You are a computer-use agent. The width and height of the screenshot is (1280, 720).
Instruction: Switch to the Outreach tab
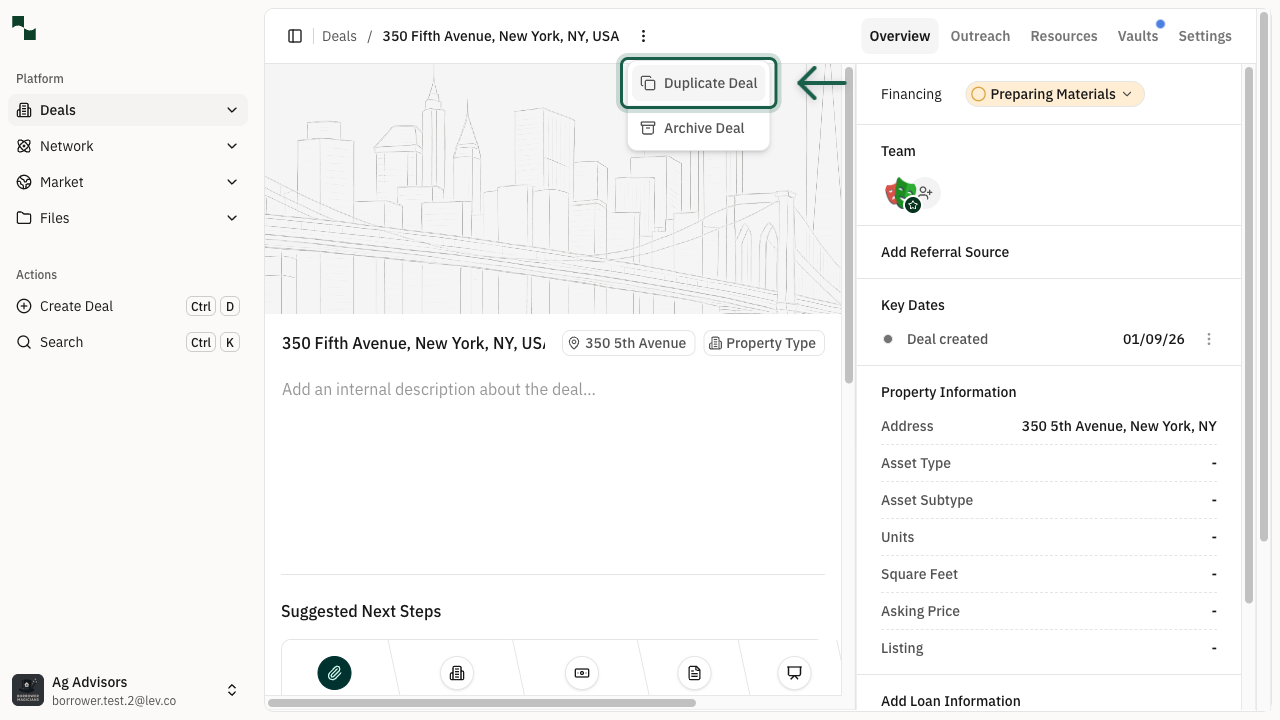click(x=980, y=36)
